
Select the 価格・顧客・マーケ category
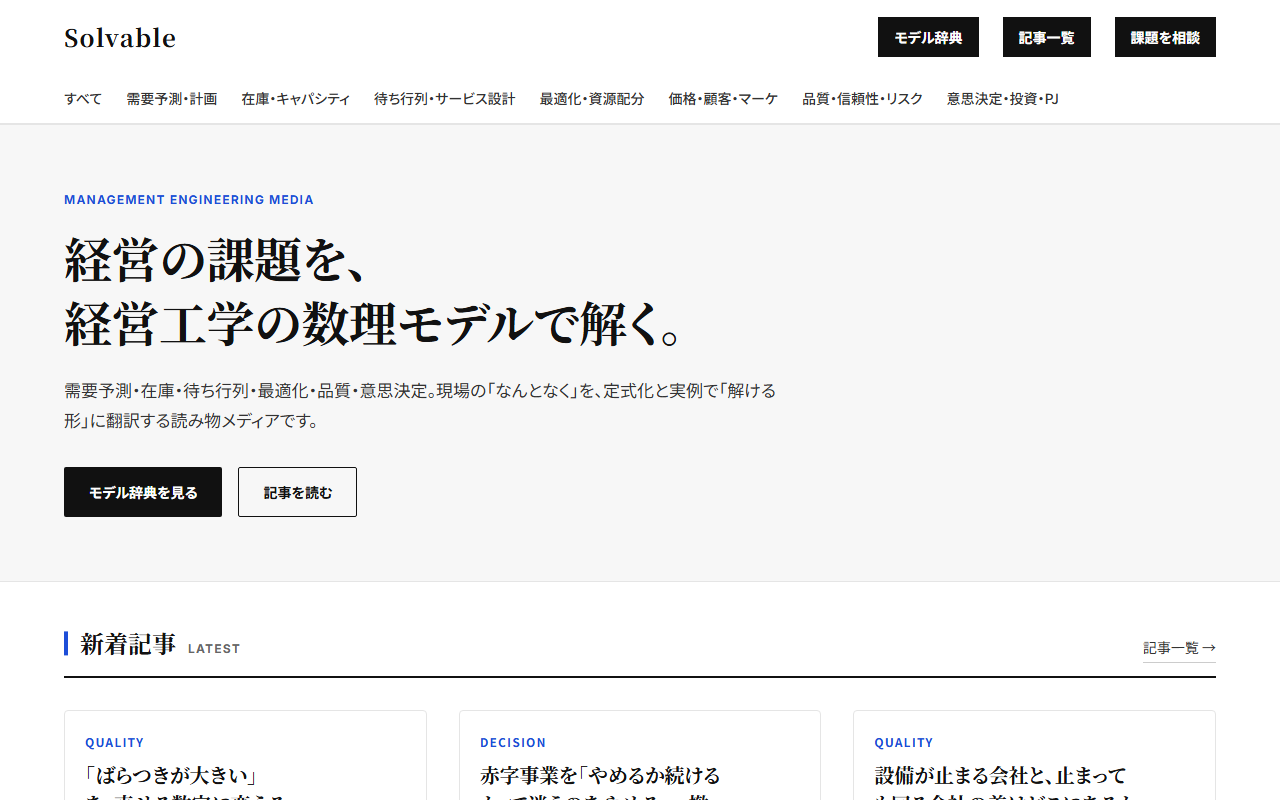click(723, 99)
